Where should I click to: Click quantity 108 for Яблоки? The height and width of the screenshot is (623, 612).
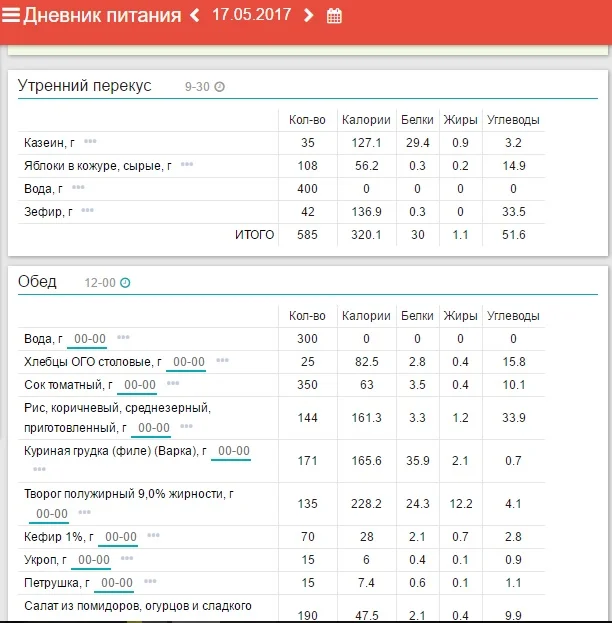coord(308,166)
